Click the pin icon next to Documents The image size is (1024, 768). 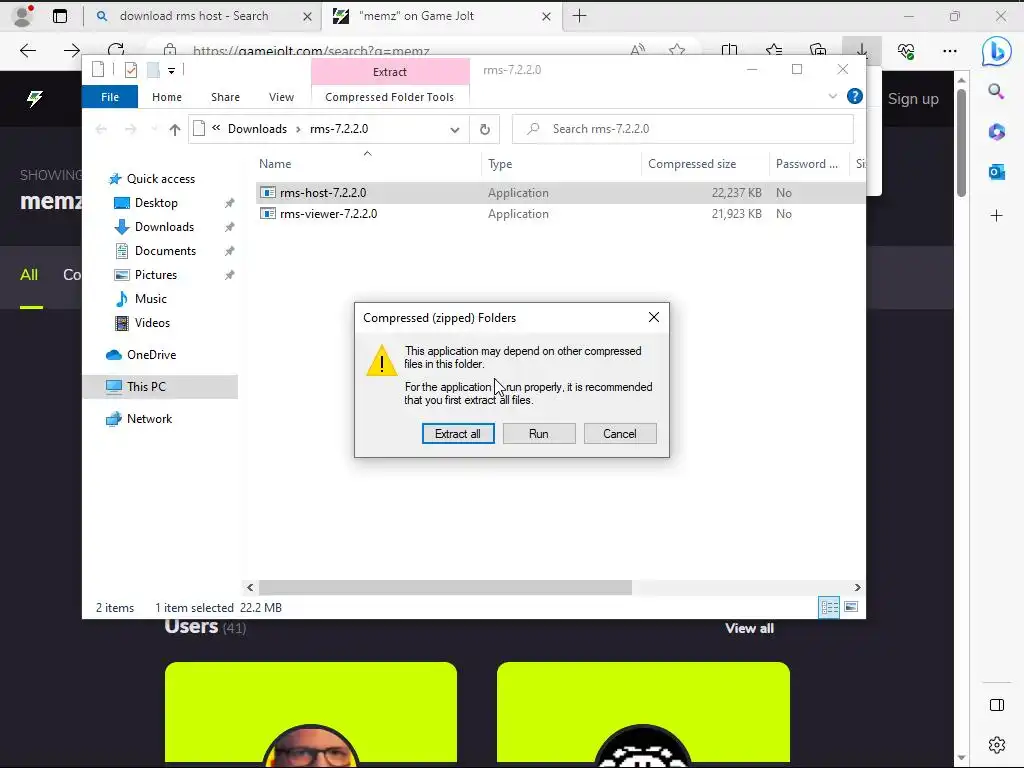[x=229, y=251]
